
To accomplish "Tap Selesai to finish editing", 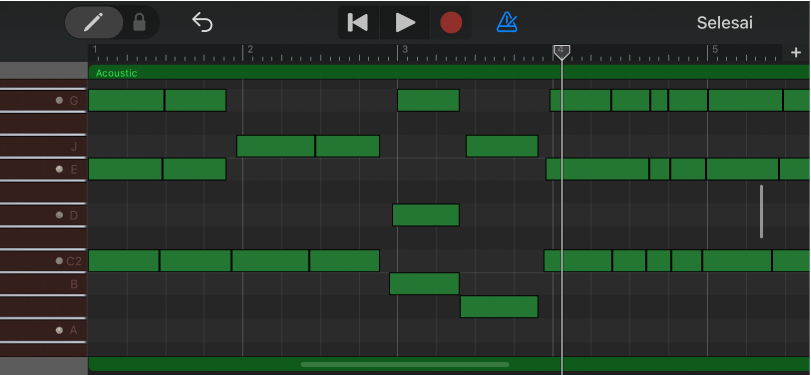I will pyautogui.click(x=724, y=23).
